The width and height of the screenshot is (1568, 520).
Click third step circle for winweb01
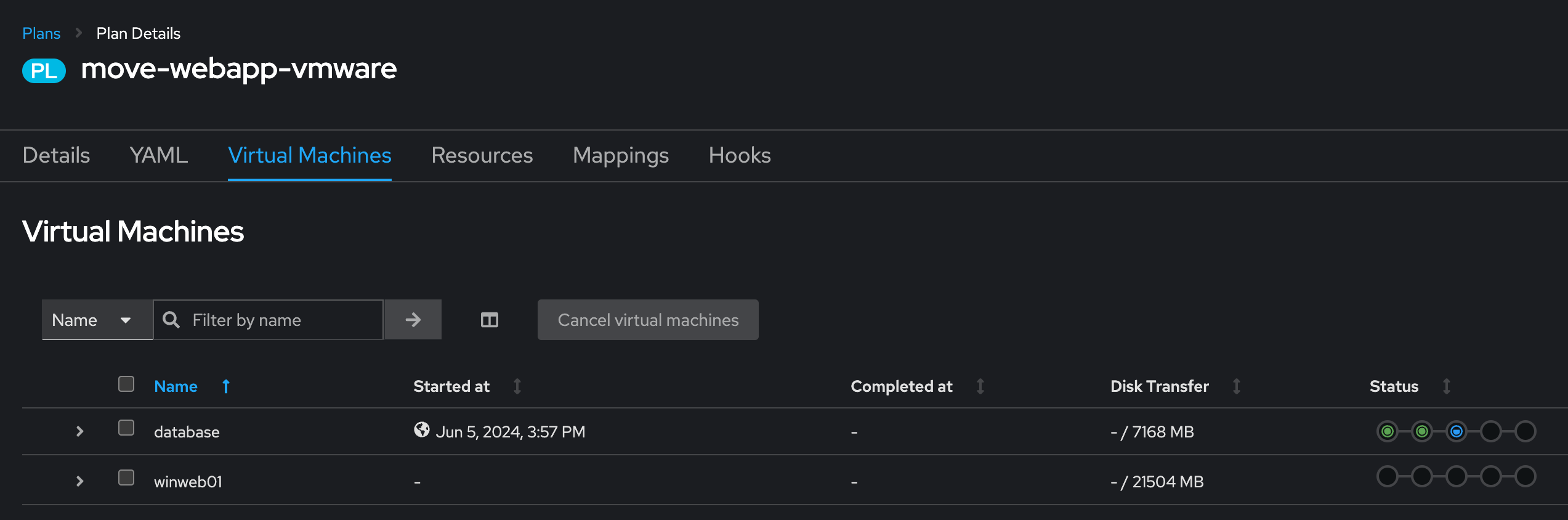[1457, 476]
